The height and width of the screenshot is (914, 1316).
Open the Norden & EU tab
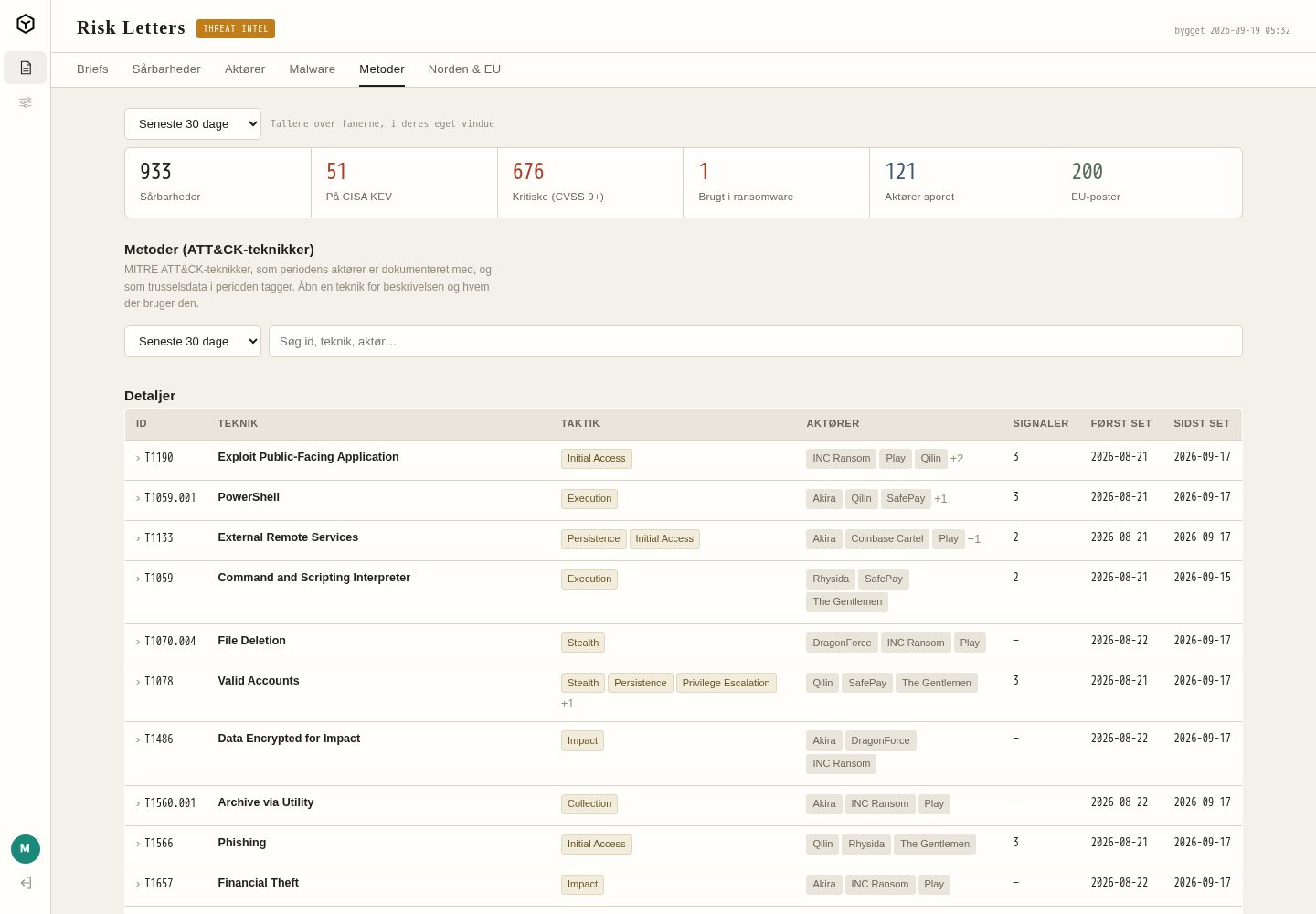464,69
